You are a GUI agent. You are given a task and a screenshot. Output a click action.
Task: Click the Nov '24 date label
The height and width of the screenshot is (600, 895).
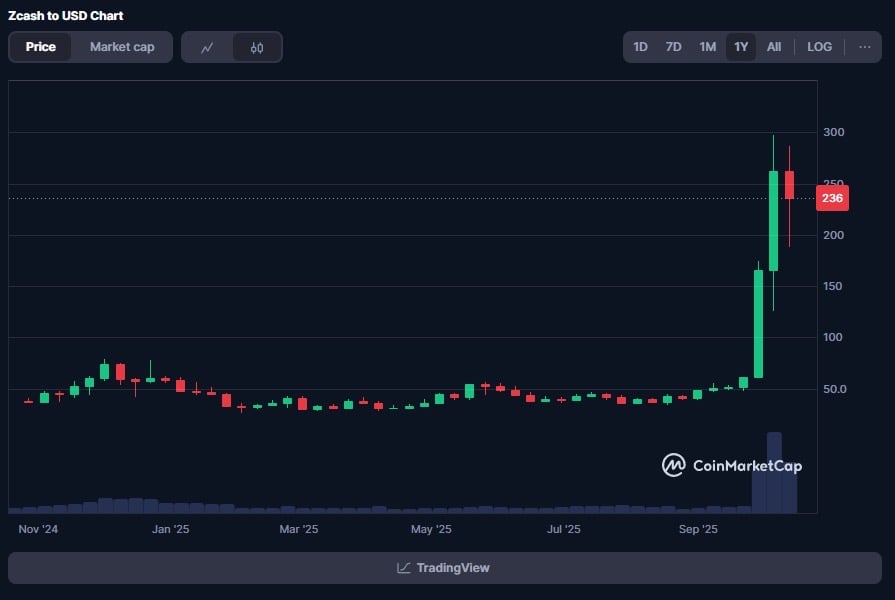point(40,529)
